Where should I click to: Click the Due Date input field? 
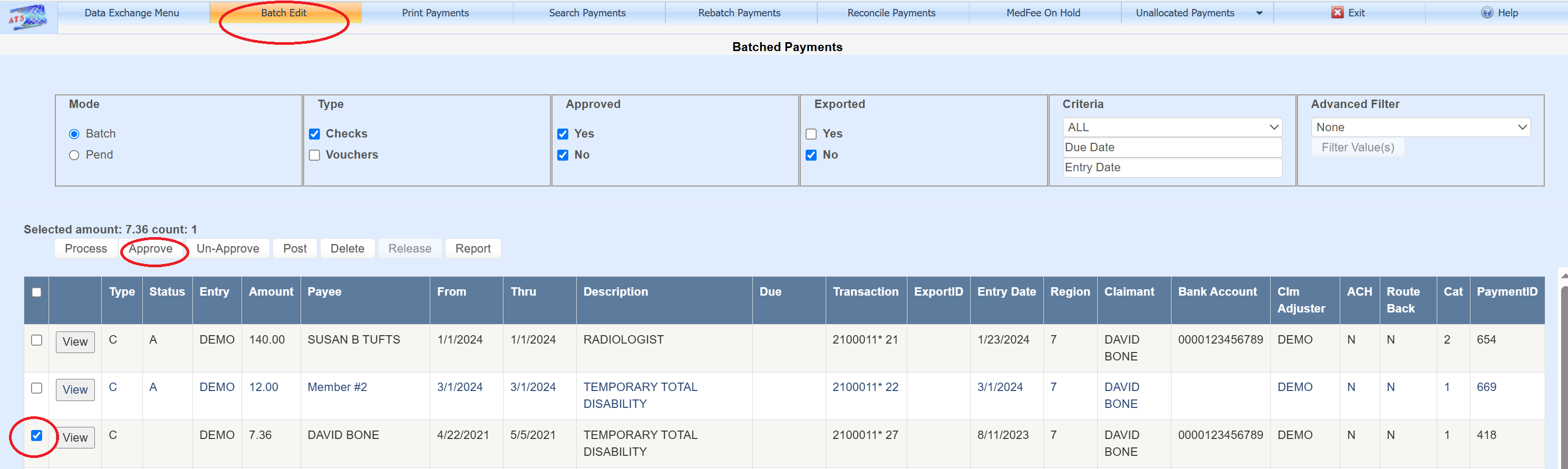(1172, 147)
